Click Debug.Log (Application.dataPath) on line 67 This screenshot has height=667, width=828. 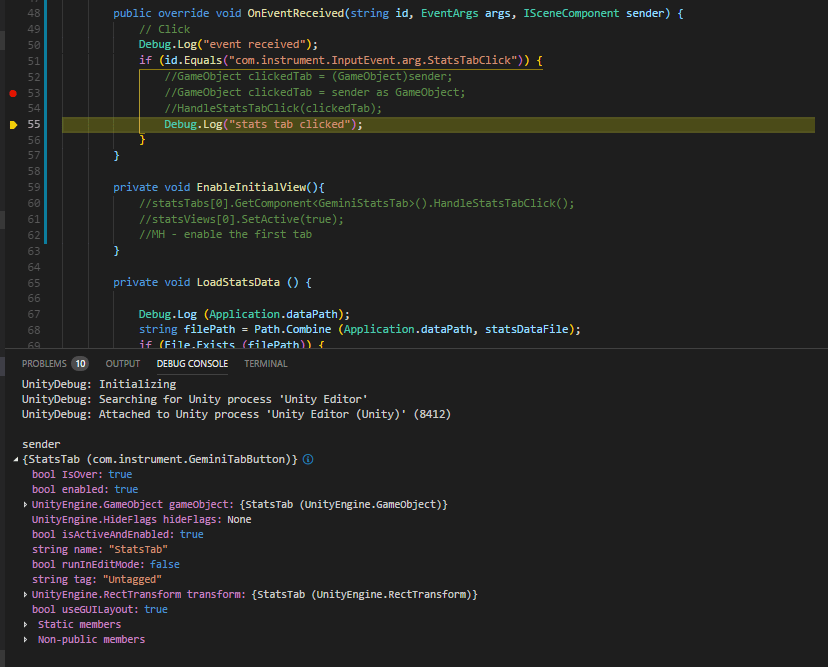point(244,314)
